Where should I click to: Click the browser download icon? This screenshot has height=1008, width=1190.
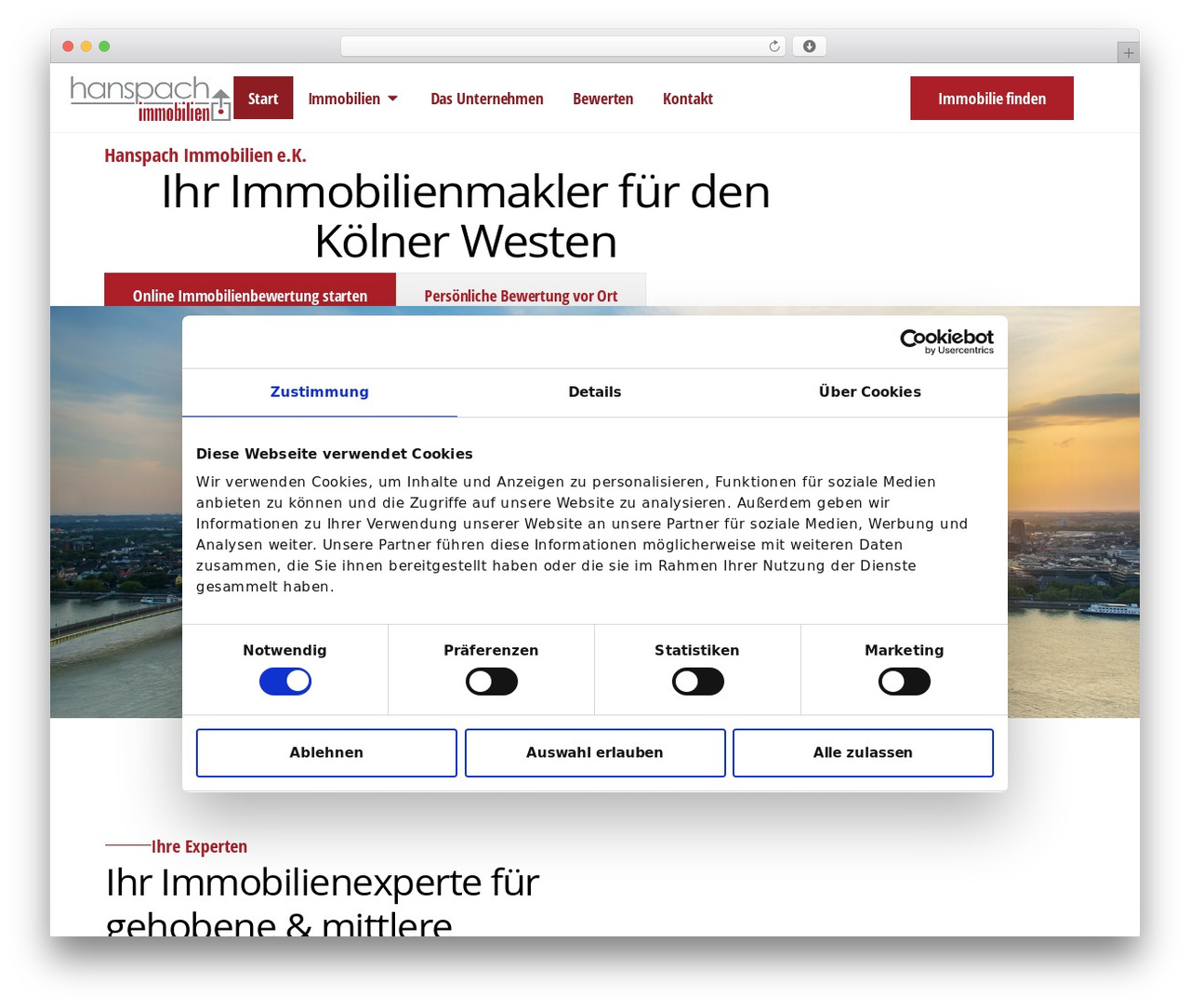809,46
